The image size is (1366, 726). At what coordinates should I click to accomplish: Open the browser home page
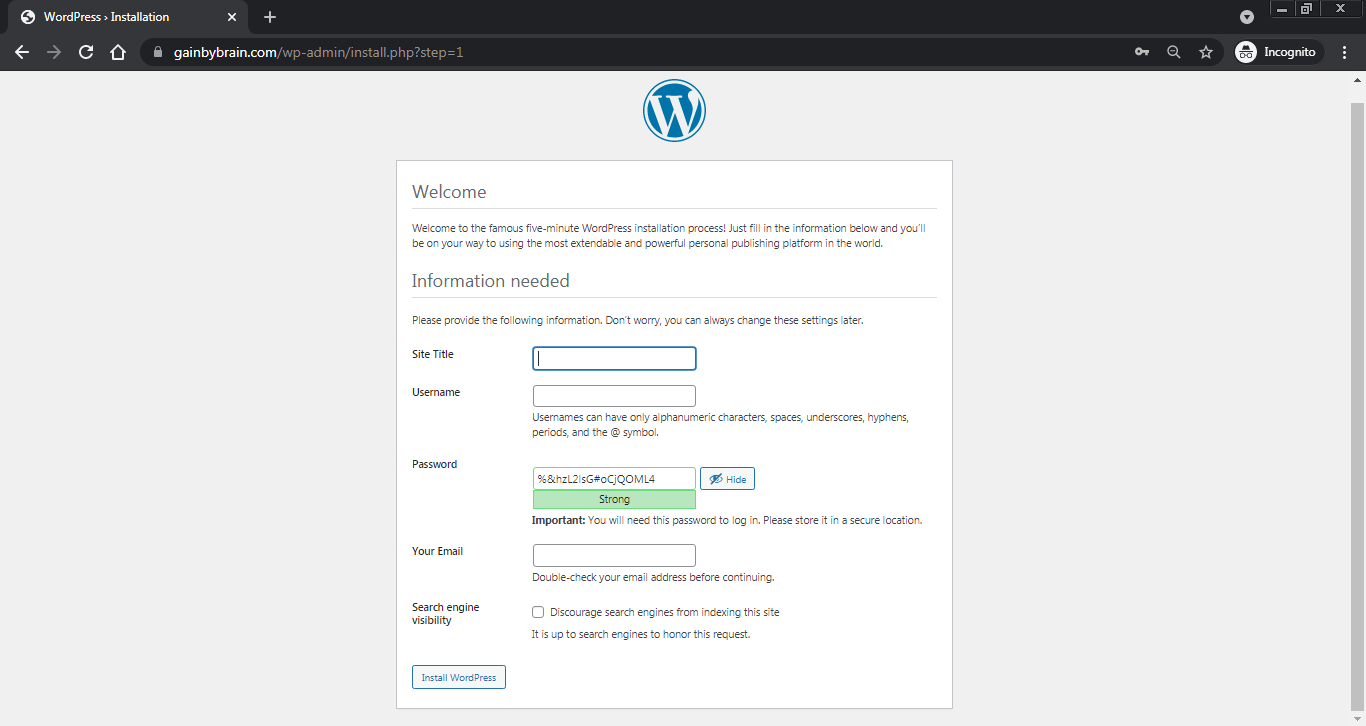coord(118,52)
